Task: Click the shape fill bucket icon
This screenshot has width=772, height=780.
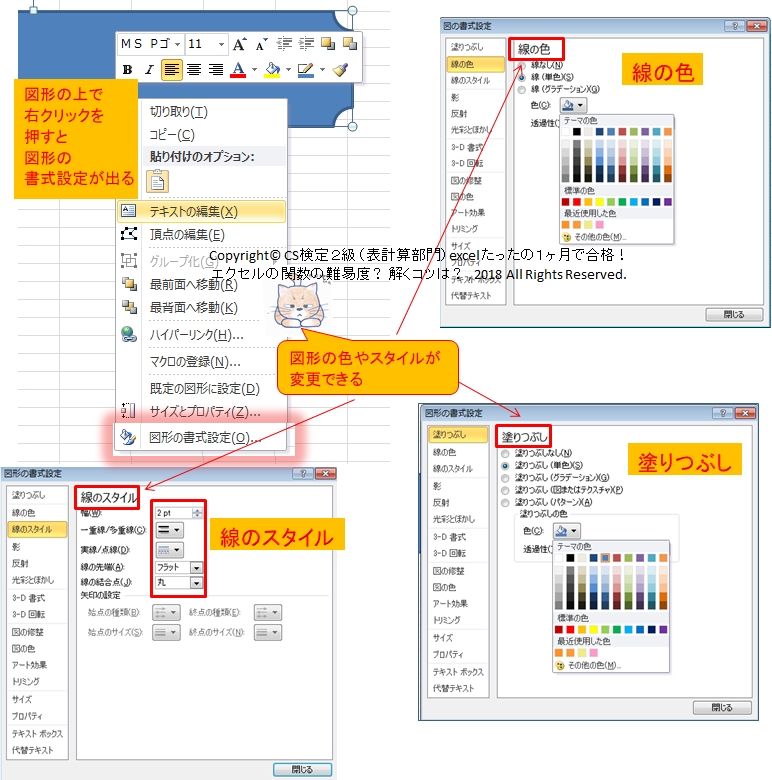Action: tap(272, 70)
